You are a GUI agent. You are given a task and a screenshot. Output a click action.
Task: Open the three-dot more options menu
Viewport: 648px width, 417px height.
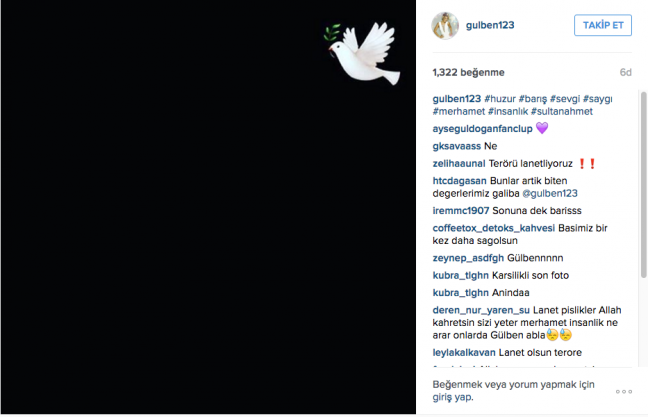coord(624,391)
